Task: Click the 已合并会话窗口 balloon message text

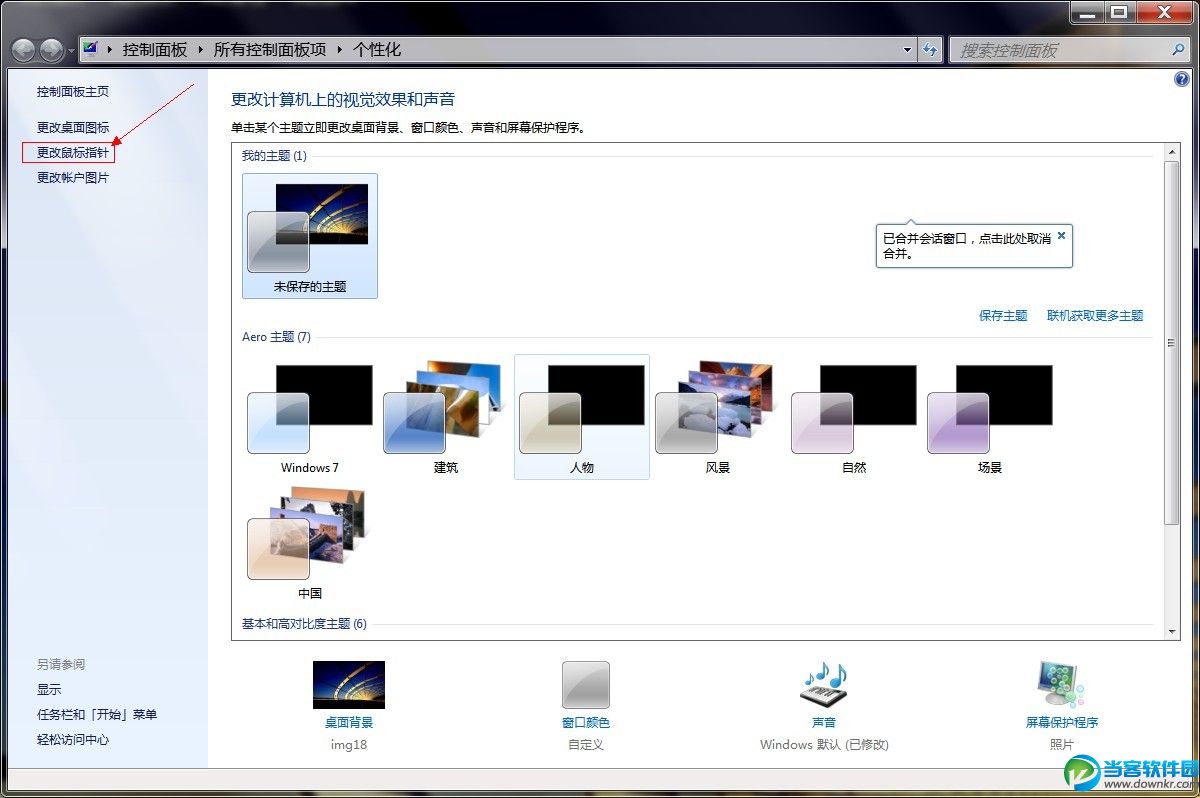Action: 966,246
